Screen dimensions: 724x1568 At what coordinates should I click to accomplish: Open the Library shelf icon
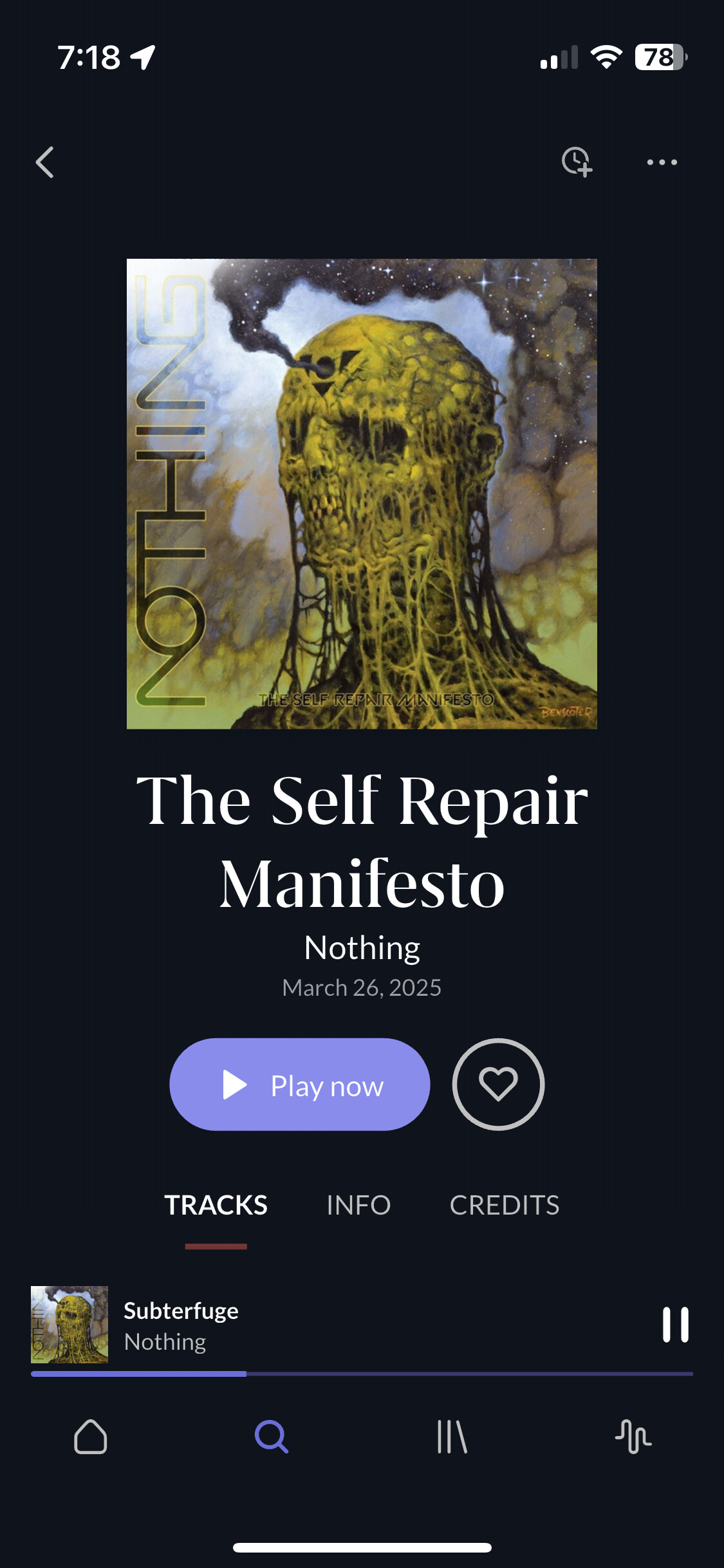[x=452, y=1437]
